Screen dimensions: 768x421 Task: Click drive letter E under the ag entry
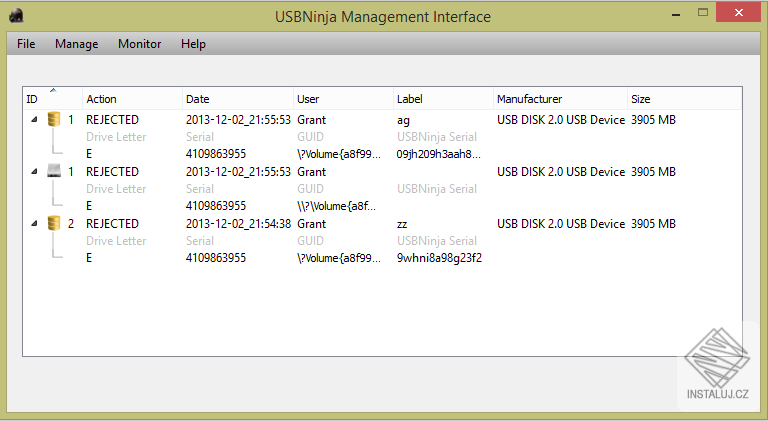pos(89,154)
